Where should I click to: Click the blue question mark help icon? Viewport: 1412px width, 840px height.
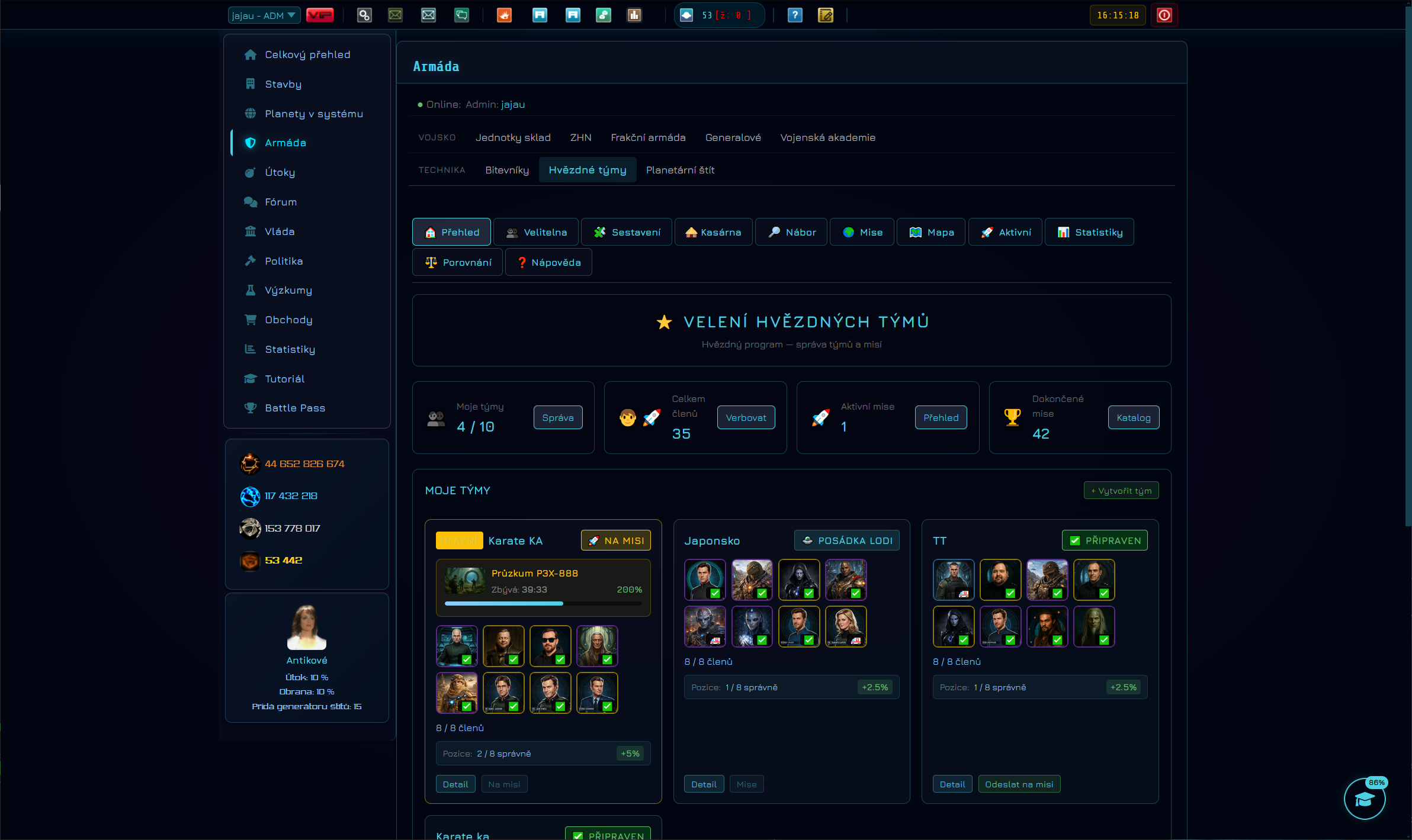point(795,15)
